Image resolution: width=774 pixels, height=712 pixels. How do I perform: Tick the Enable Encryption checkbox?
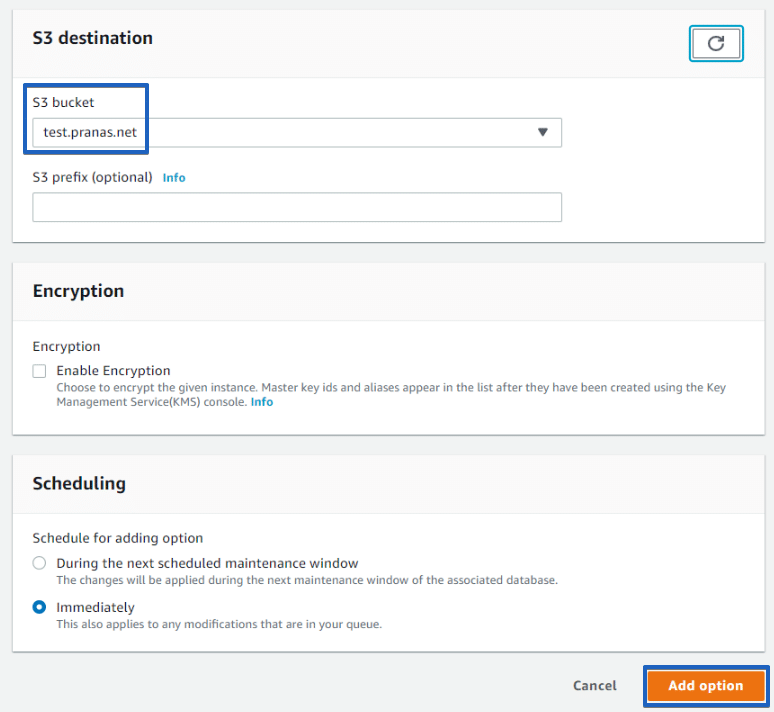pyautogui.click(x=40, y=371)
